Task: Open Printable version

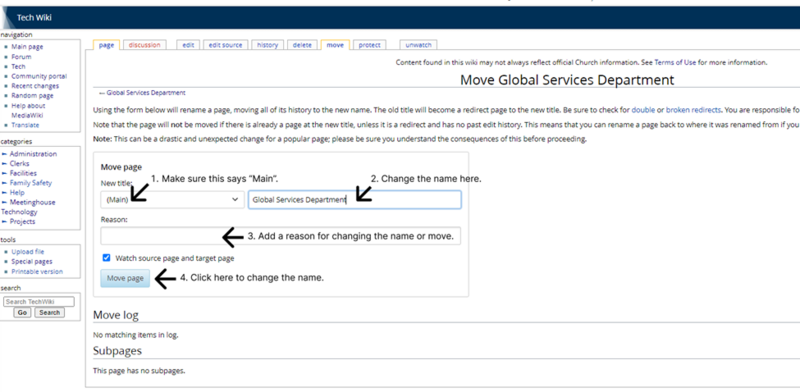Action: (37, 272)
